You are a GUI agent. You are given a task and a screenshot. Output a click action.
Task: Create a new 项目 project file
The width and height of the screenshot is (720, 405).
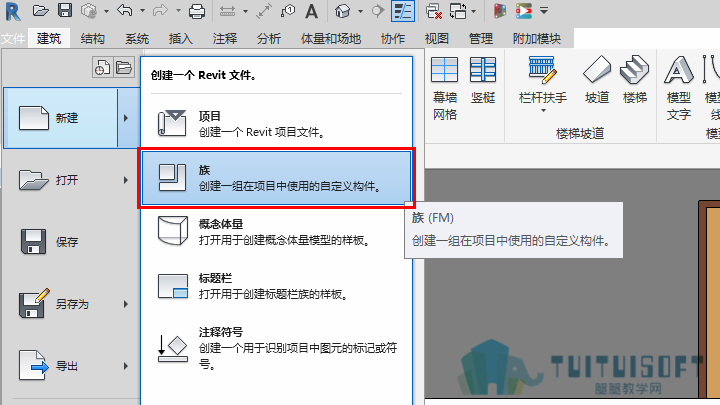[276, 124]
